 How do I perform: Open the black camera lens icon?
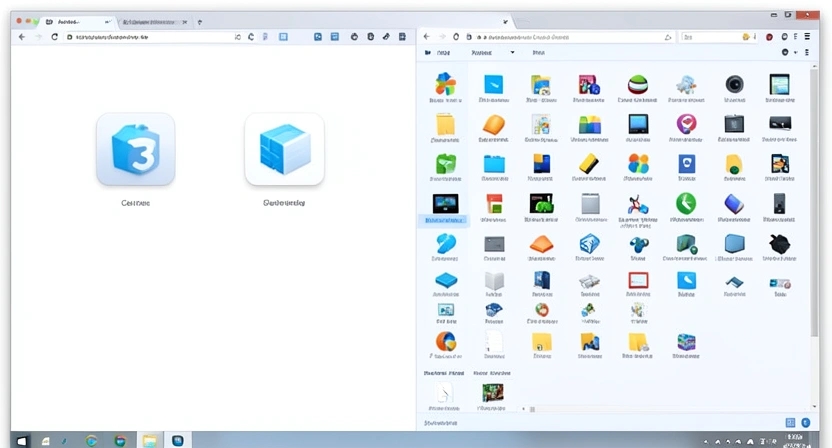(734, 84)
